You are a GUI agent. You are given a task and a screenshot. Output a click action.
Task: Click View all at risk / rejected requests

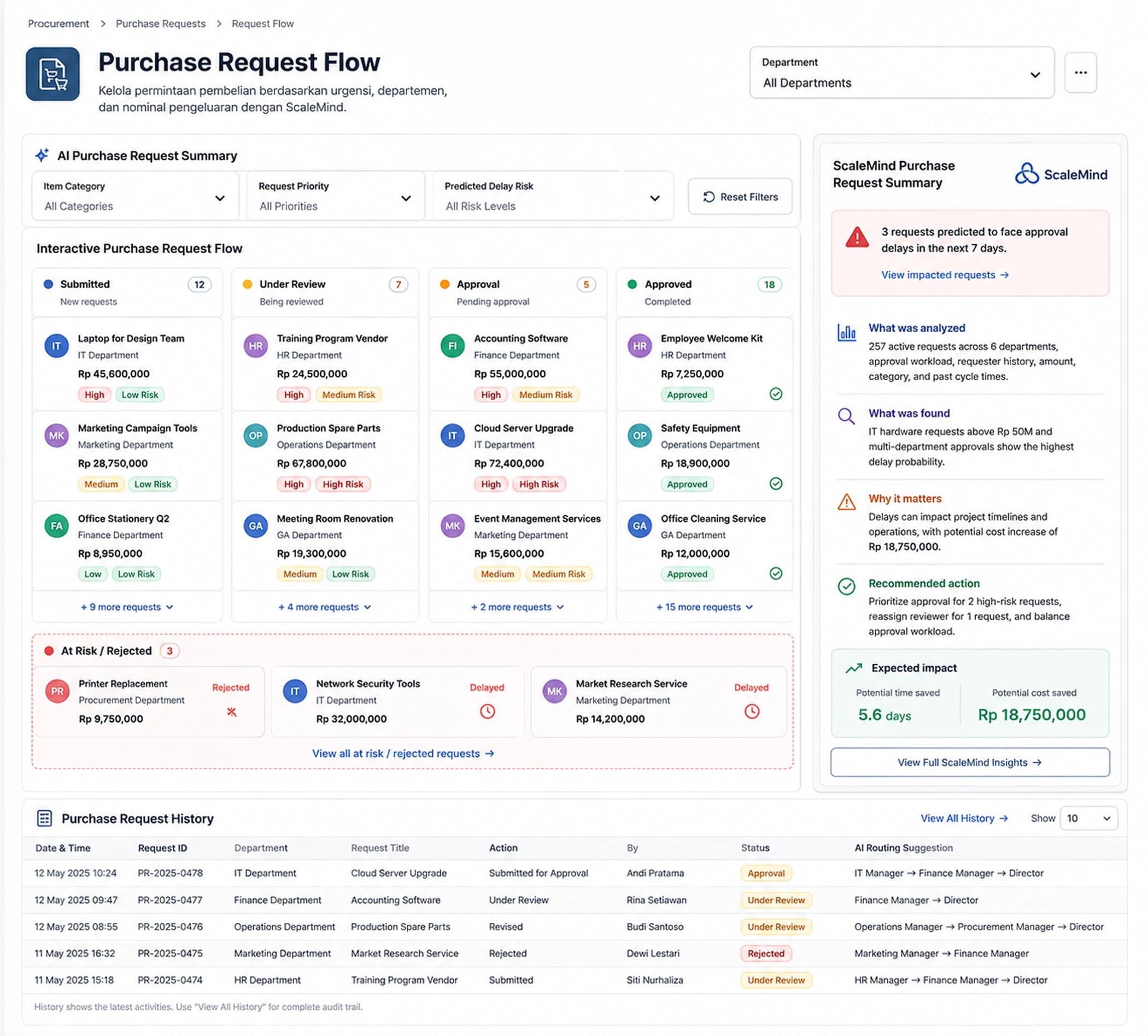point(403,753)
